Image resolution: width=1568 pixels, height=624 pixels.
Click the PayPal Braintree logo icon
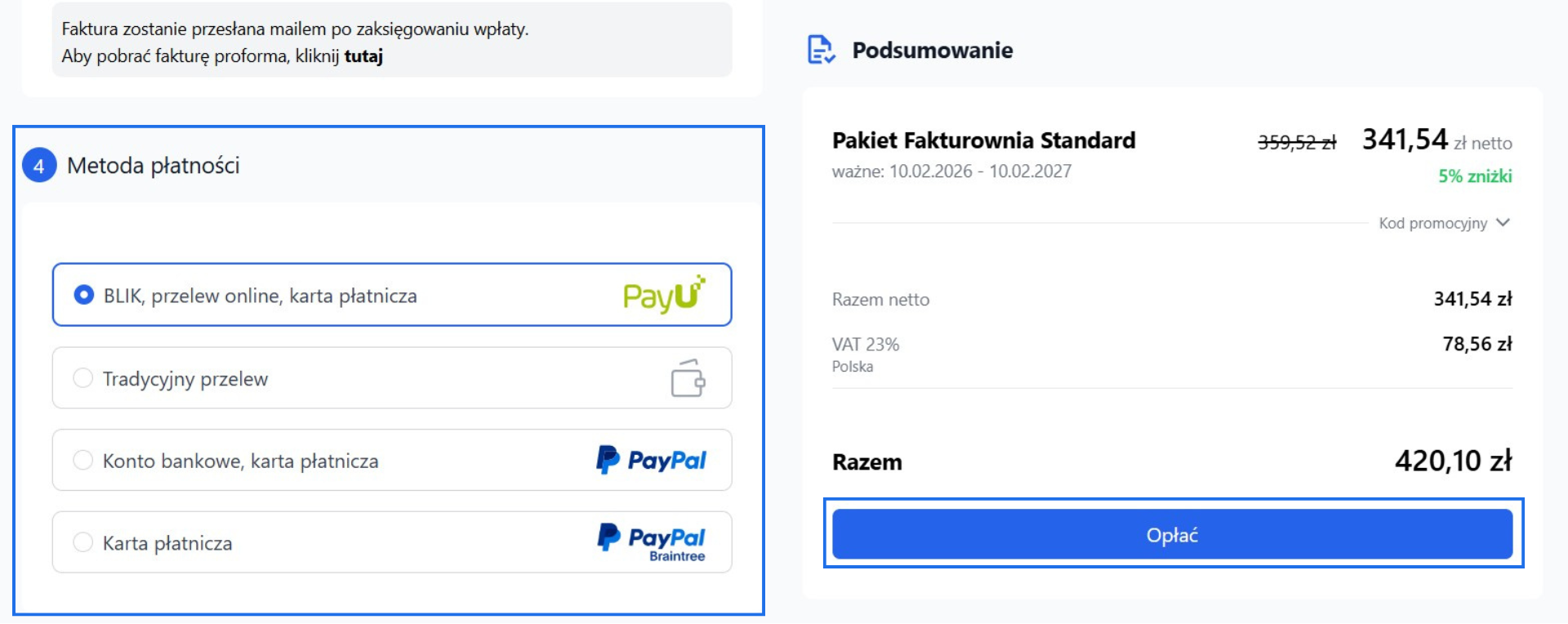[651, 539]
